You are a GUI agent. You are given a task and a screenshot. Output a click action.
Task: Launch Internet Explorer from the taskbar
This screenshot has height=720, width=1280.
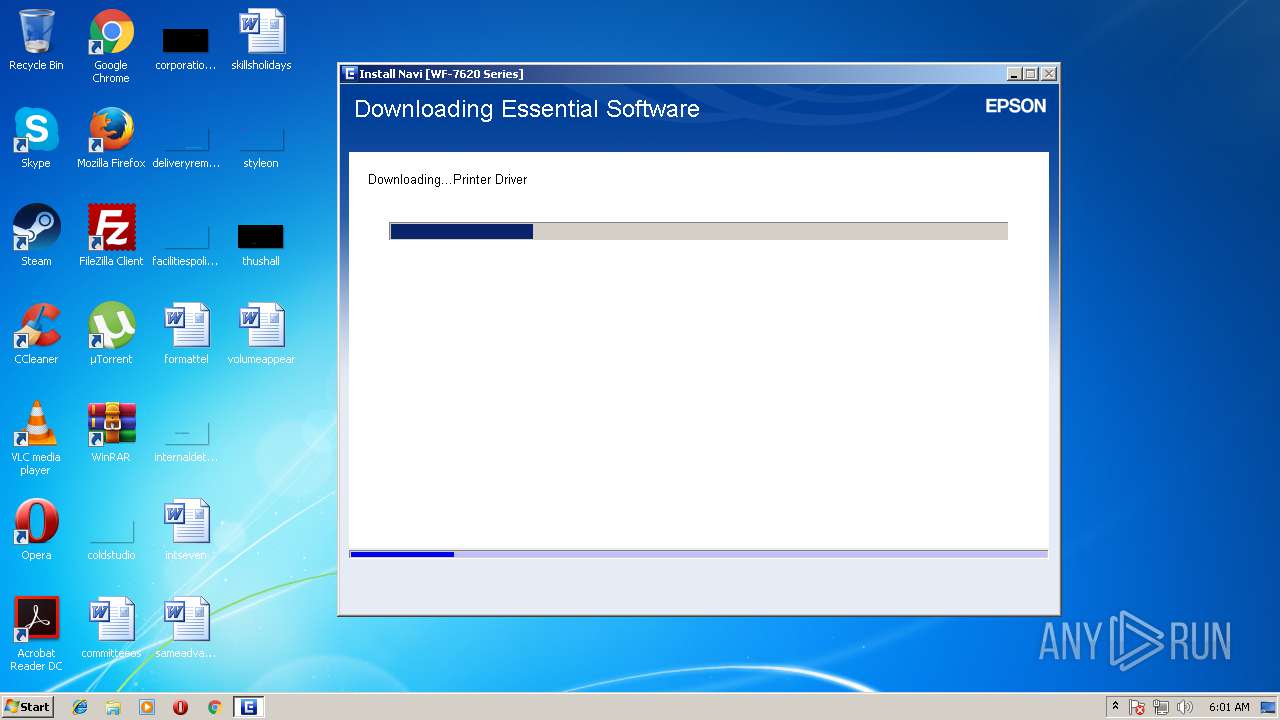tap(80, 707)
